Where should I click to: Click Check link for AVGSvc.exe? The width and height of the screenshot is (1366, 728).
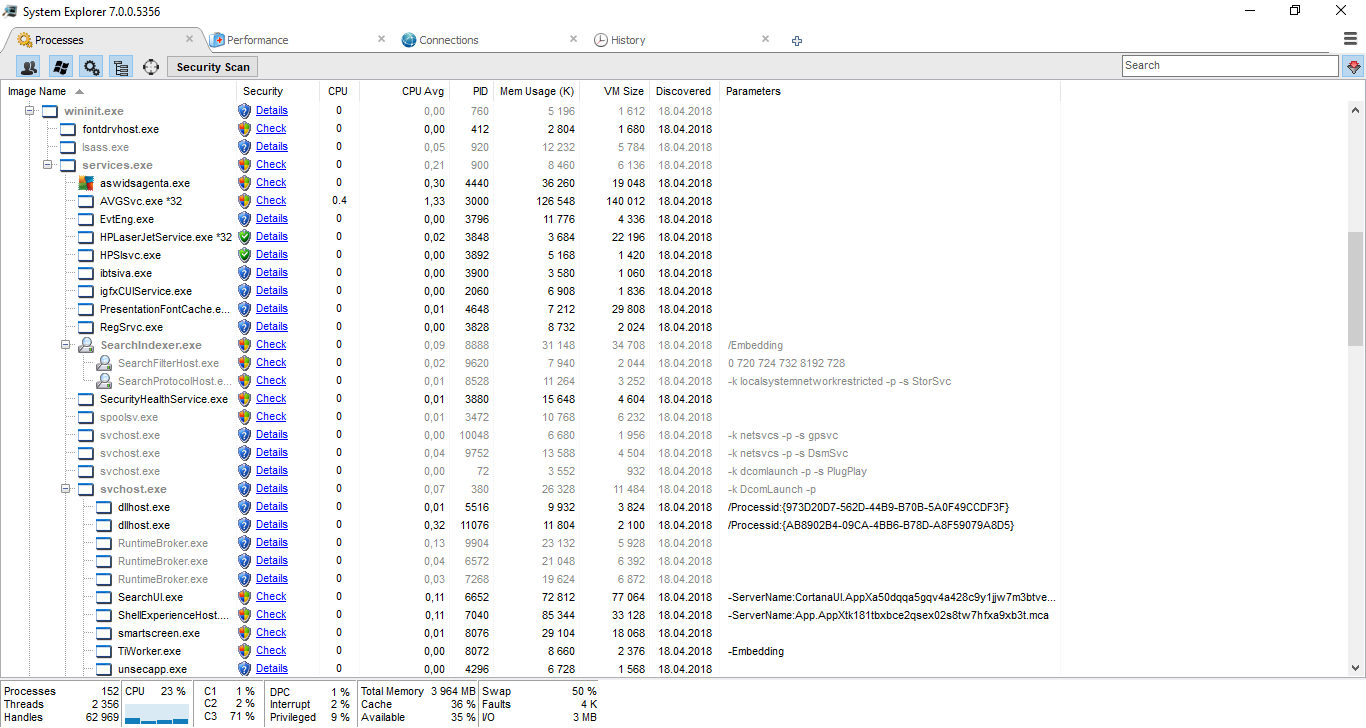(270, 201)
